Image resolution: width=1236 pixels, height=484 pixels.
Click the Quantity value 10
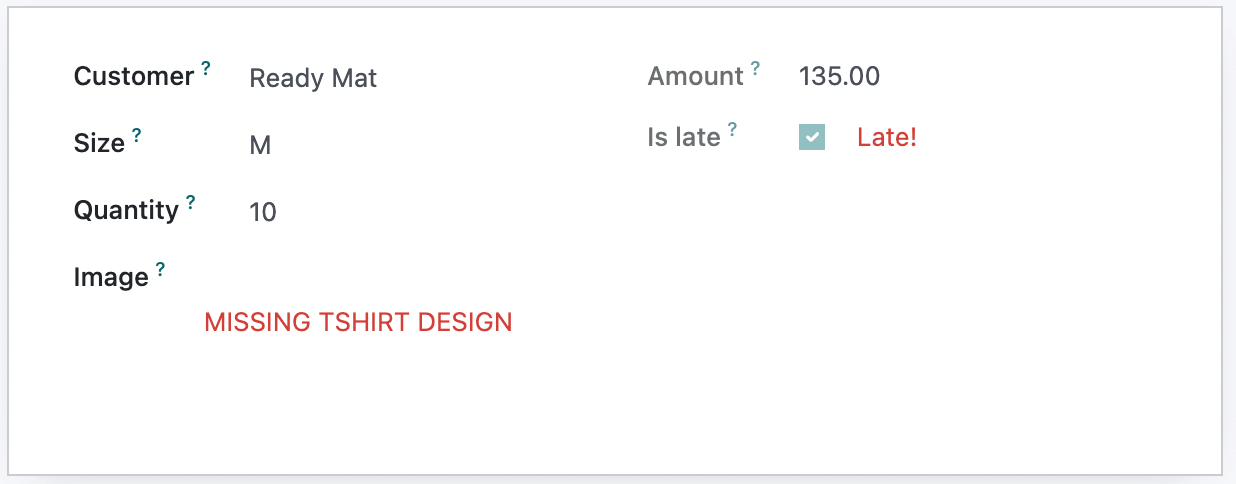263,212
